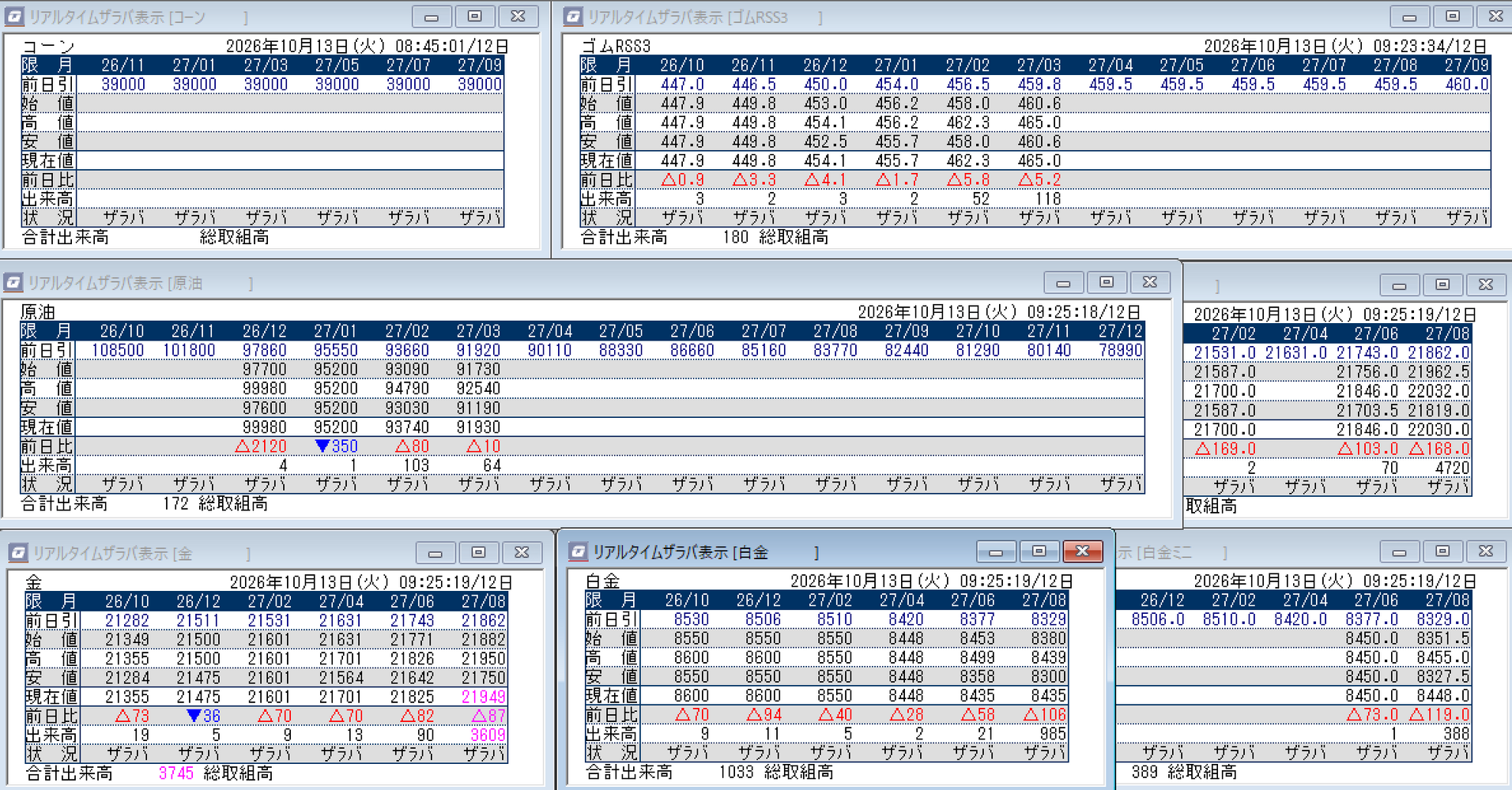
Task: Select the magenta 21949 price in 金 table
Action: click(x=483, y=697)
